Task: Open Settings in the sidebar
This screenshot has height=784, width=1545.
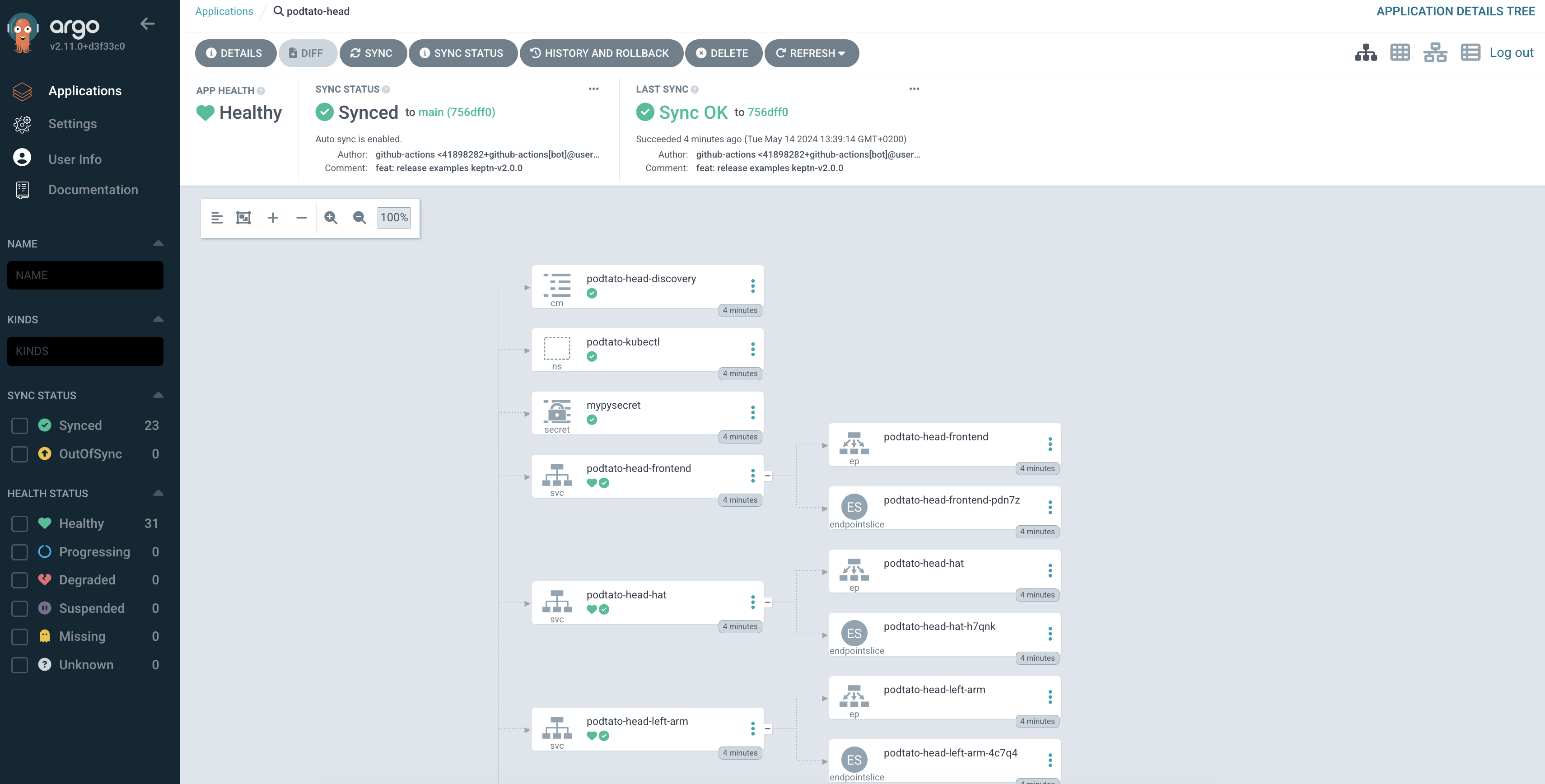Action: click(x=73, y=124)
